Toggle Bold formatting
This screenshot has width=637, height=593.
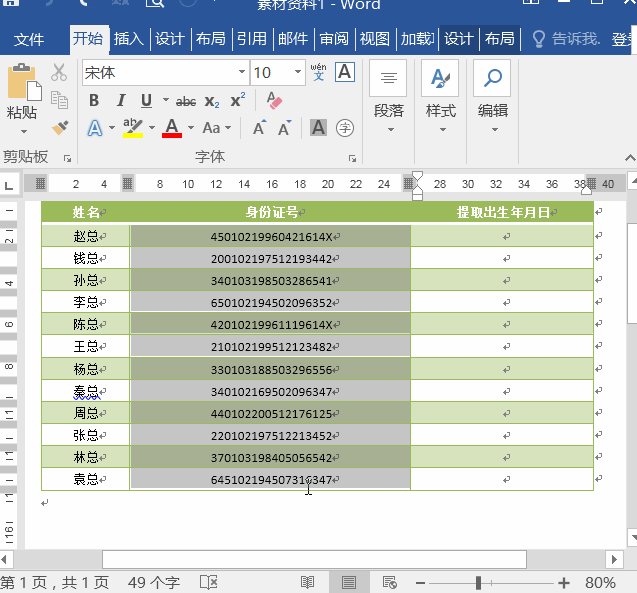pyautogui.click(x=94, y=100)
